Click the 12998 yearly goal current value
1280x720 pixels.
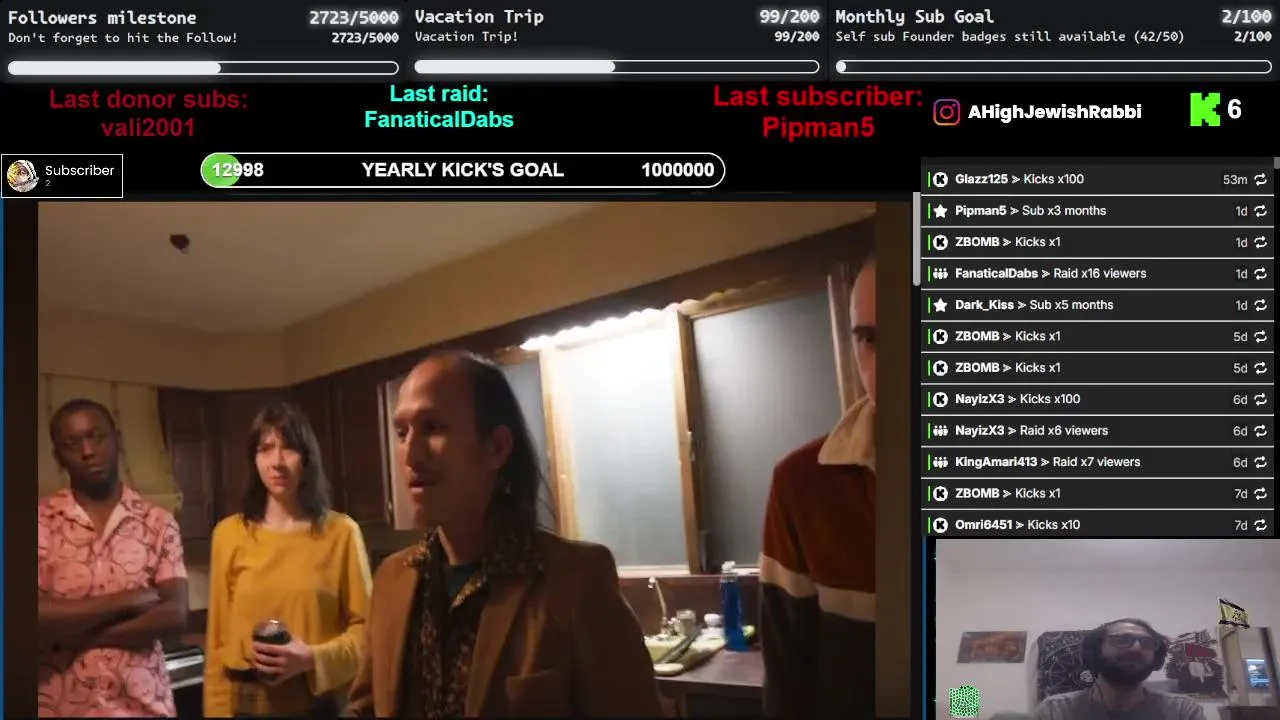[237, 170]
